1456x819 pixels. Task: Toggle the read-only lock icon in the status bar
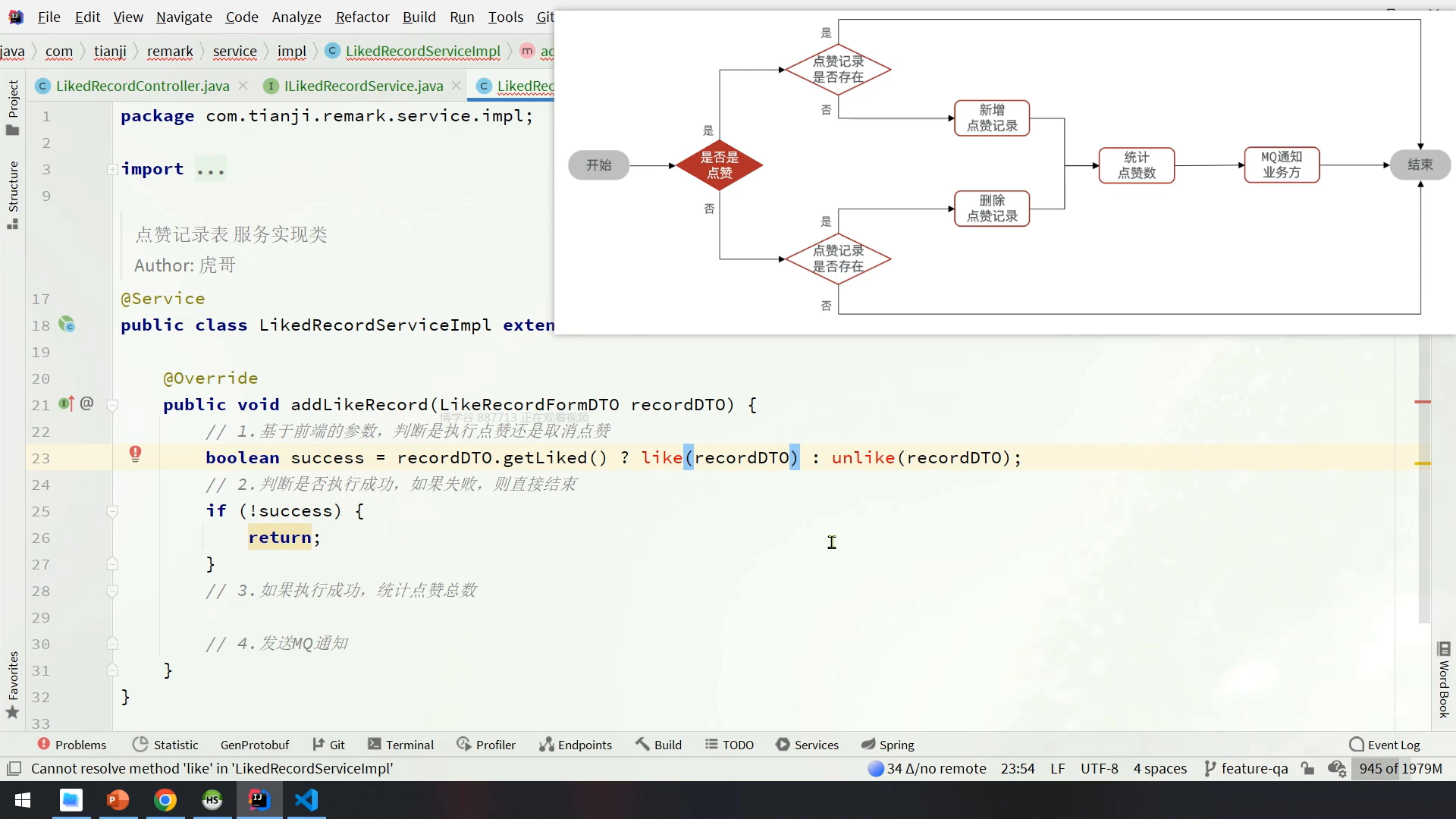tap(1307, 768)
